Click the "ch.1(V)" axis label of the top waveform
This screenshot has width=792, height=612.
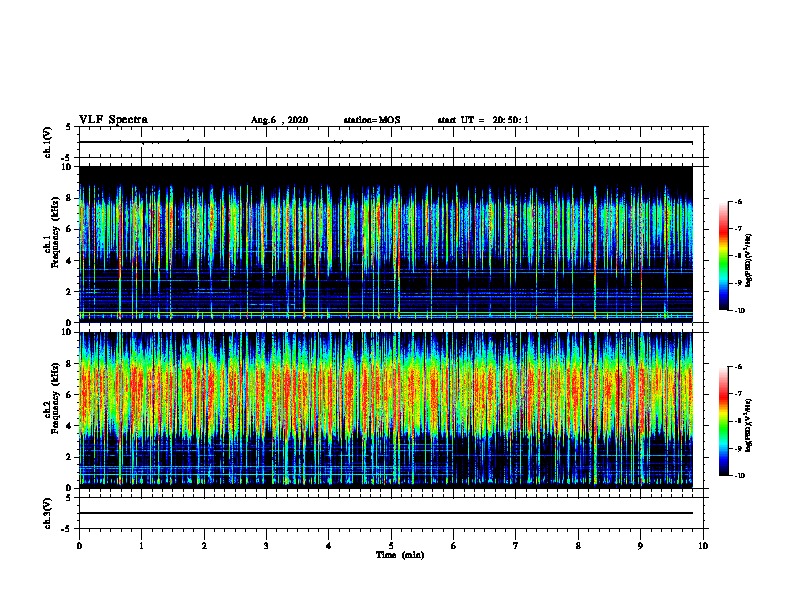48,142
